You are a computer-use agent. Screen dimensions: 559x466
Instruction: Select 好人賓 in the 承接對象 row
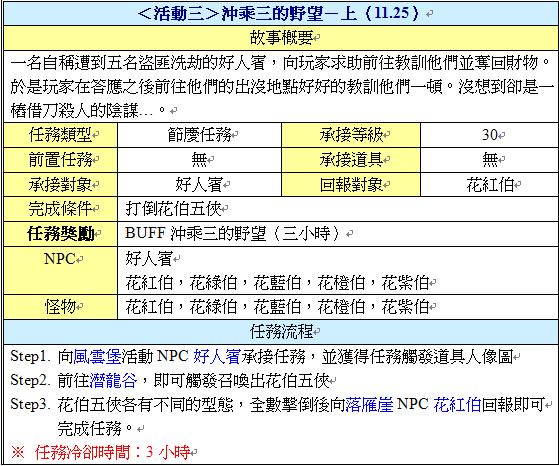(x=199, y=185)
